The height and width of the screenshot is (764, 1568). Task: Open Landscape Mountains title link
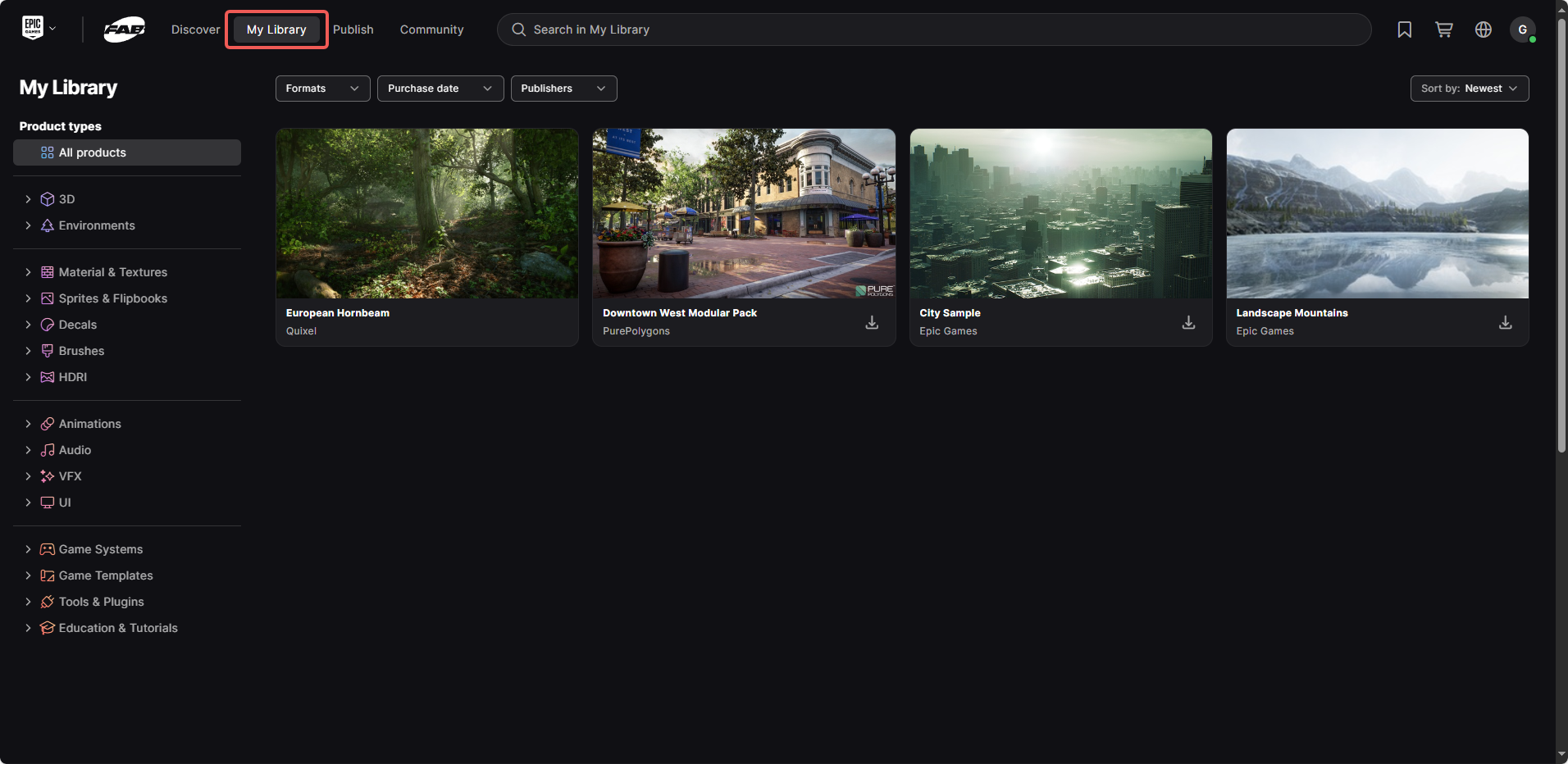point(1292,313)
